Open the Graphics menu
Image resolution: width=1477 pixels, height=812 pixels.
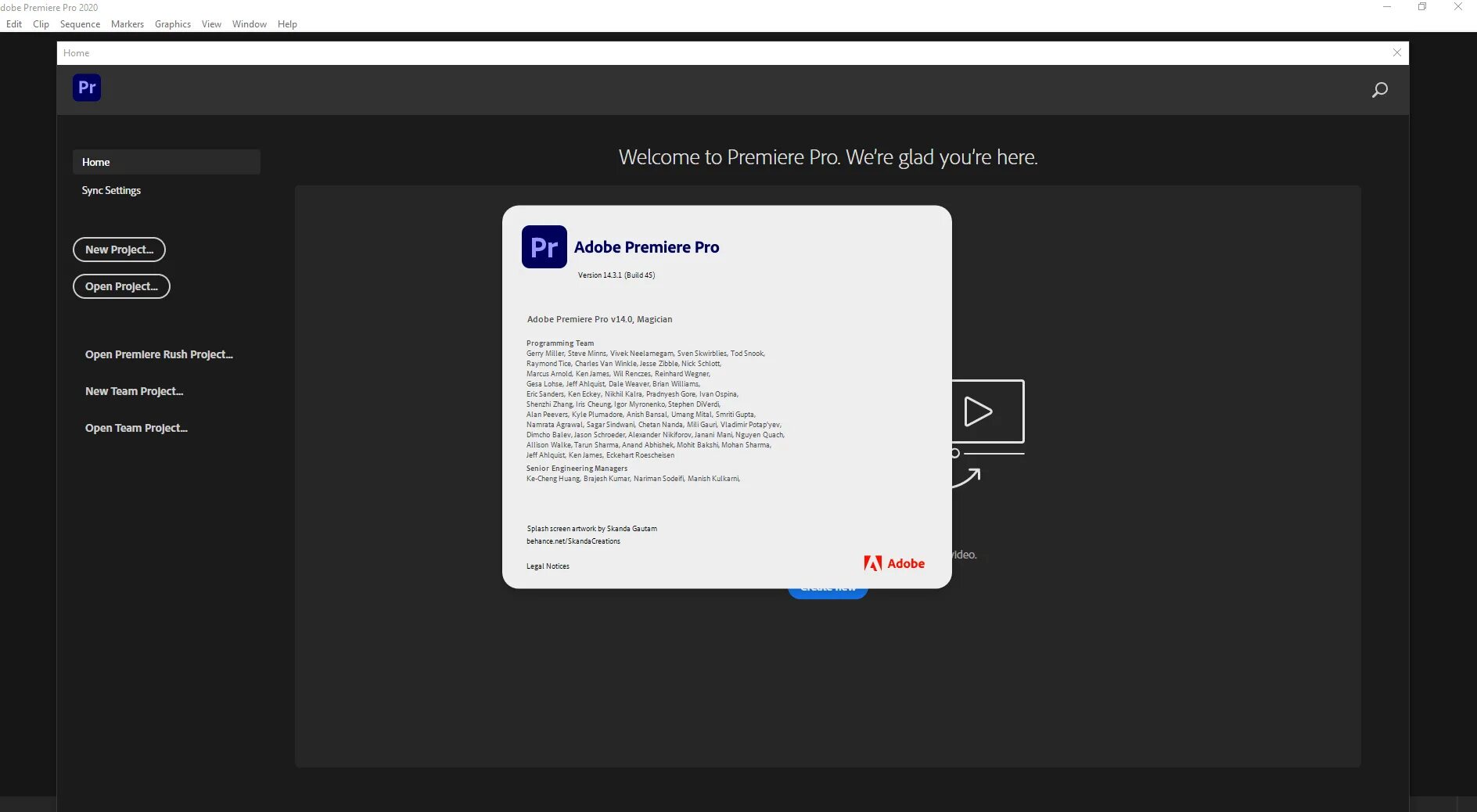tap(172, 23)
